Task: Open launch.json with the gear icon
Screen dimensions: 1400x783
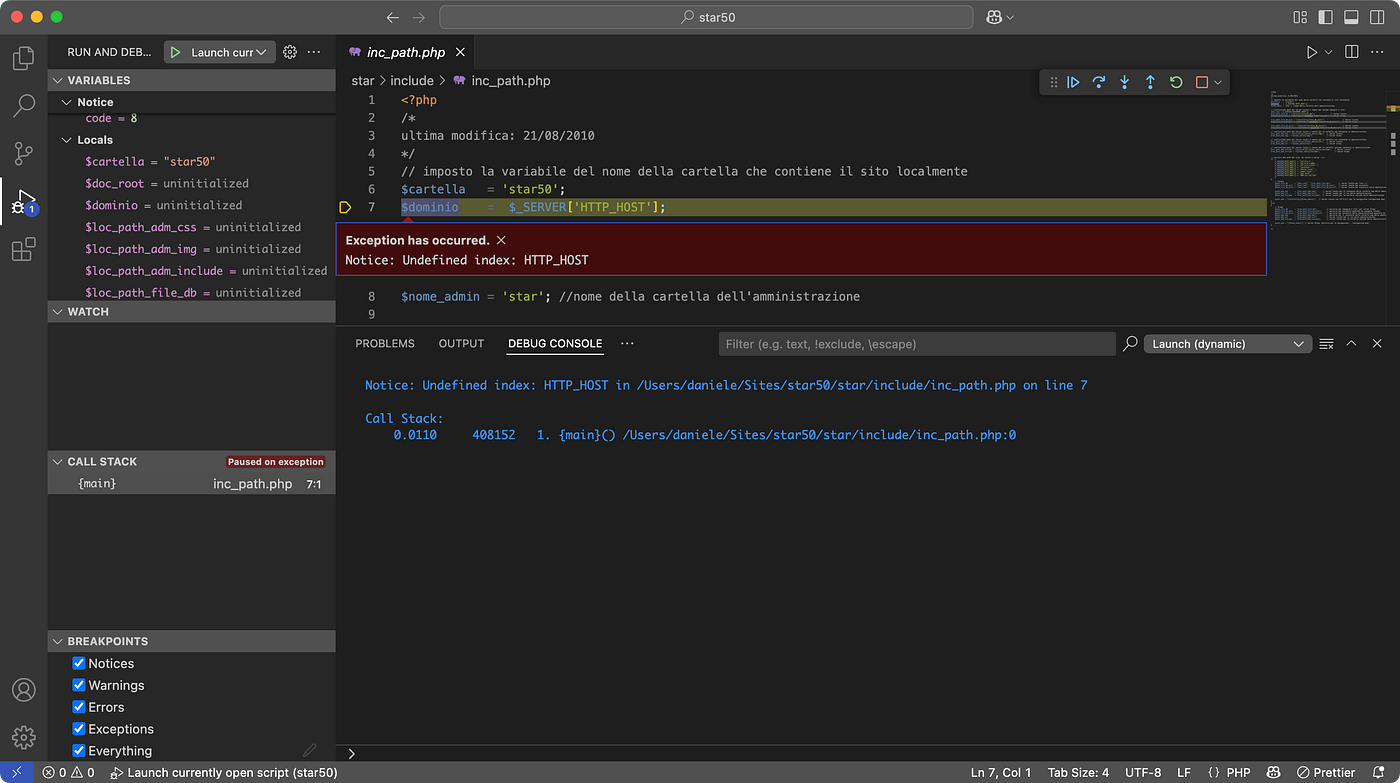Action: pyautogui.click(x=290, y=52)
